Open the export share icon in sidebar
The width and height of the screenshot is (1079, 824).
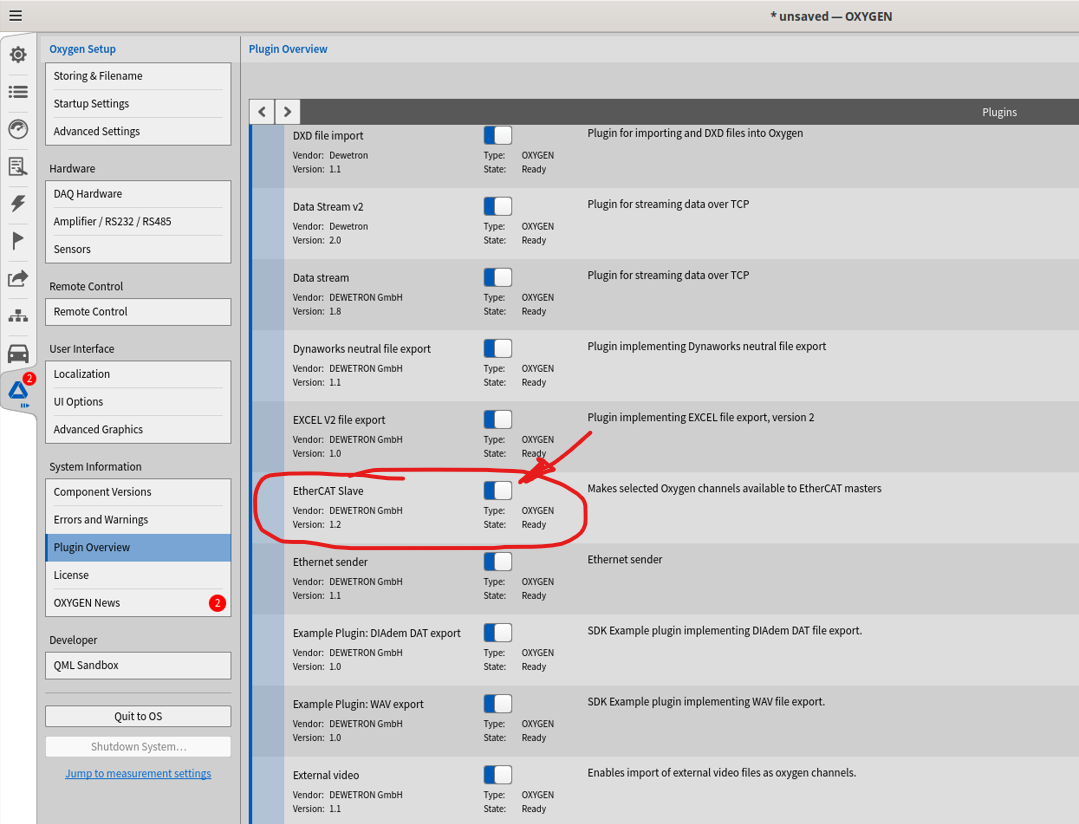click(x=18, y=278)
